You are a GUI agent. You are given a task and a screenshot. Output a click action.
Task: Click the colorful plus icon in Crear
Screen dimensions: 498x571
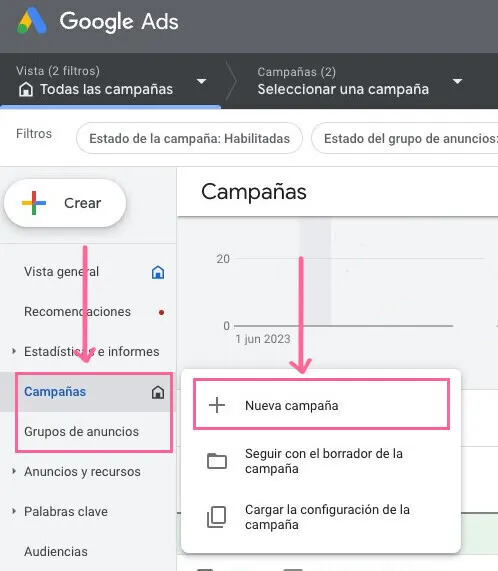[x=34, y=203]
